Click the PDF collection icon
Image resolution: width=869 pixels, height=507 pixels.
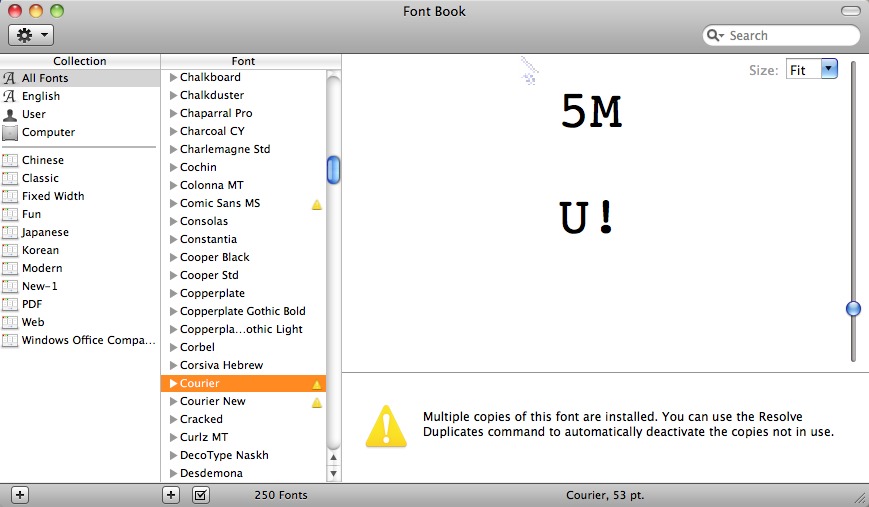pos(10,304)
